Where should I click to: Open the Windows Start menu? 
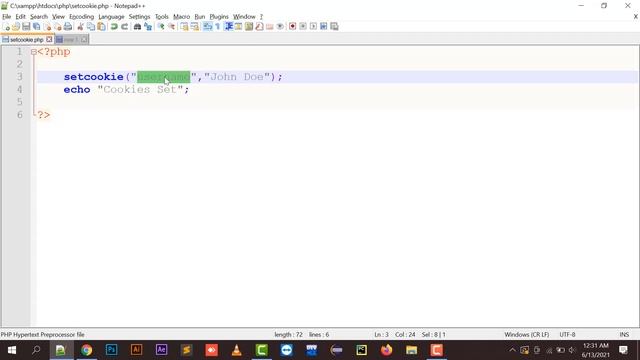tap(11, 350)
